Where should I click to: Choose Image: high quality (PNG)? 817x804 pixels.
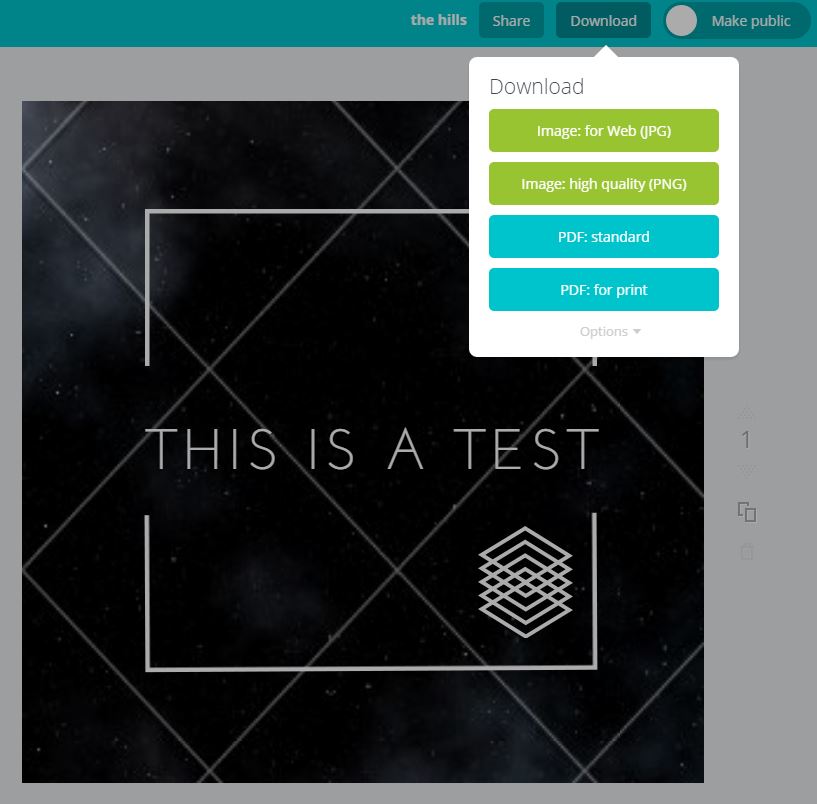pos(603,184)
